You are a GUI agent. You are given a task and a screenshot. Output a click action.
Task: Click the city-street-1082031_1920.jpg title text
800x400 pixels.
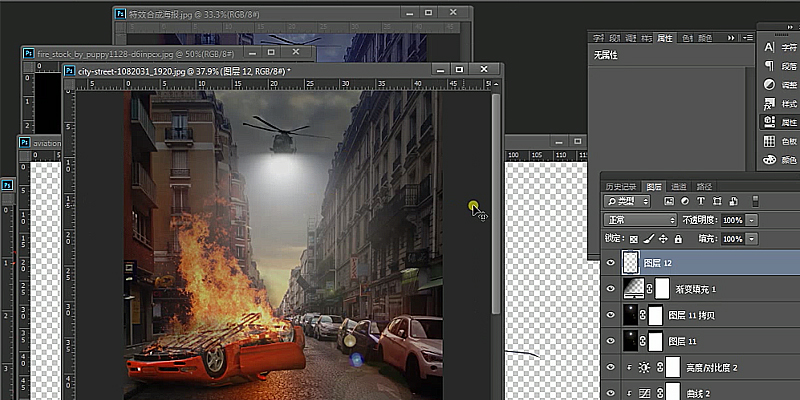click(x=131, y=70)
